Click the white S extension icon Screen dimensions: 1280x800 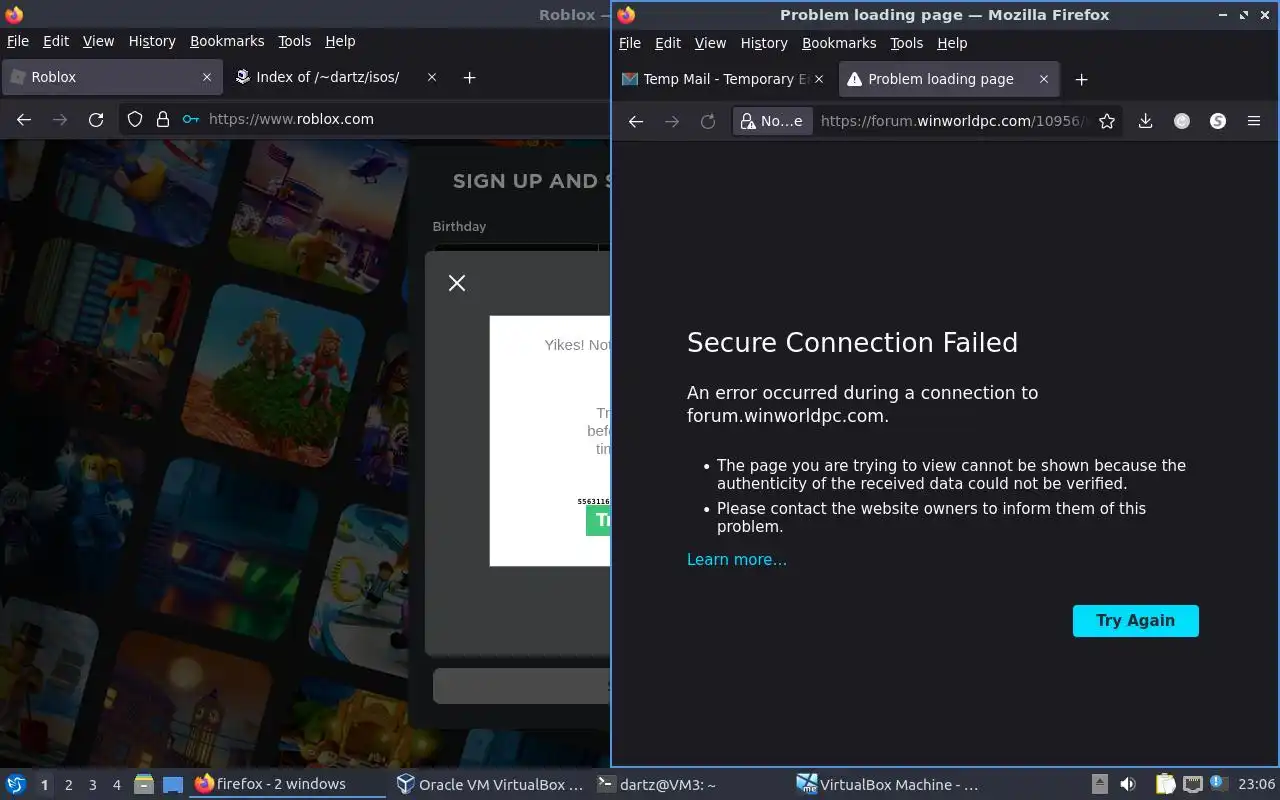click(x=1218, y=121)
